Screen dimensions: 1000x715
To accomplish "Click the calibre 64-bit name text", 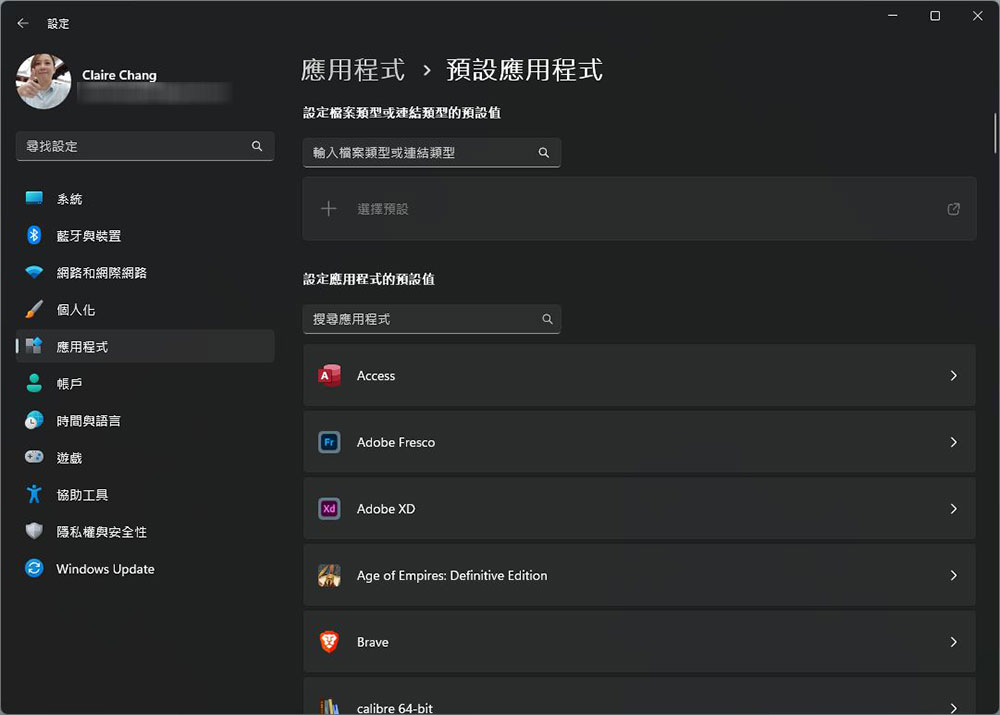I will click(x=394, y=708).
